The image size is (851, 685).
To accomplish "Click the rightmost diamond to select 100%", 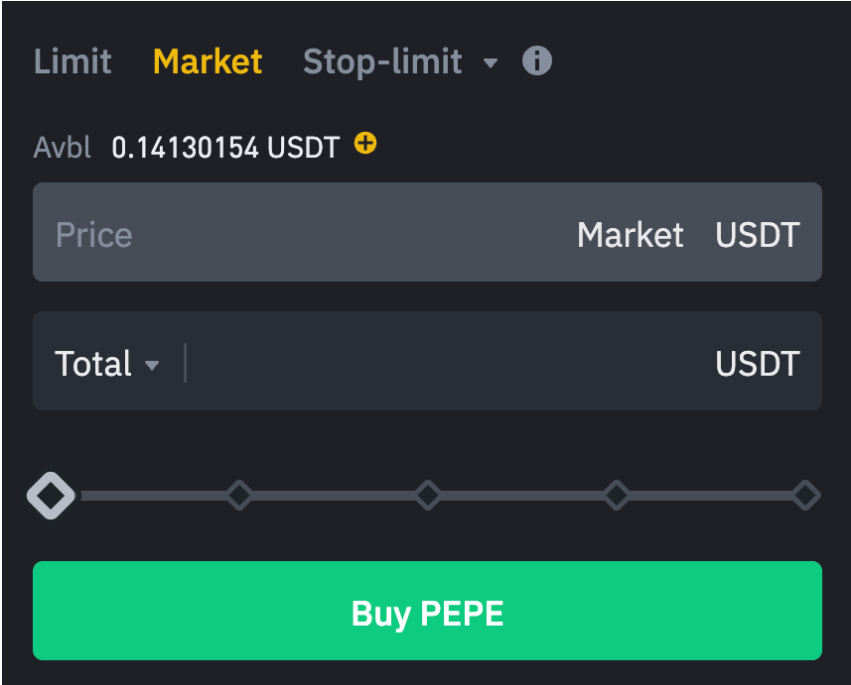I will click(806, 495).
